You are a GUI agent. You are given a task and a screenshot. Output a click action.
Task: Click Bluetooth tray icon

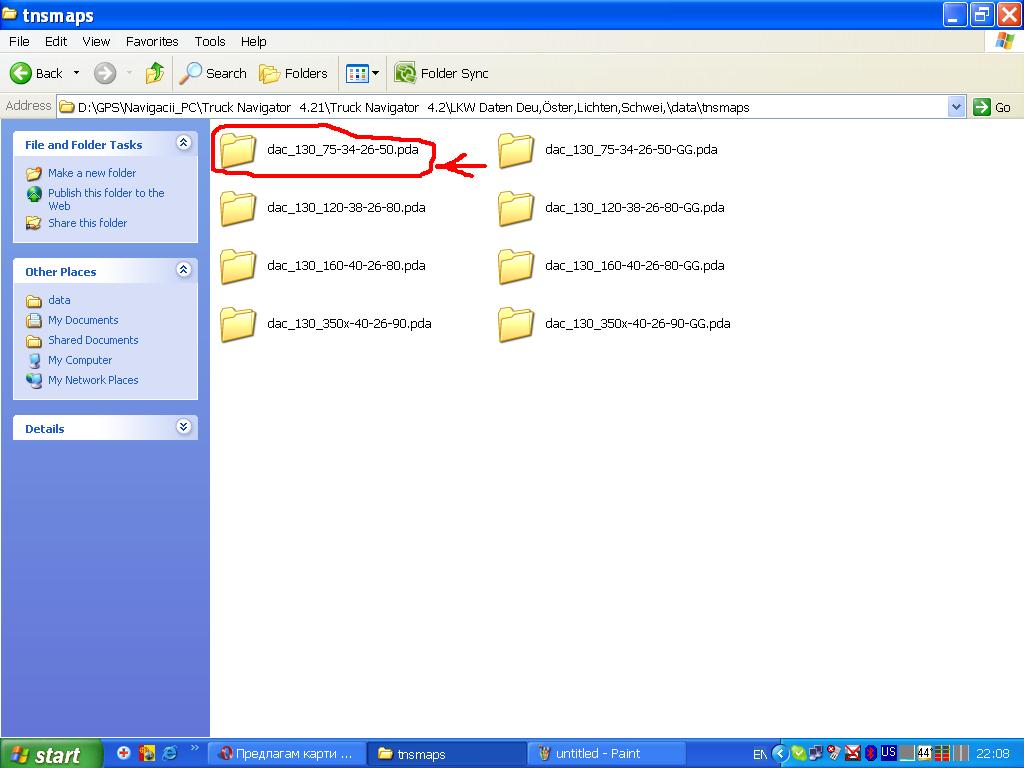pyautogui.click(x=870, y=754)
